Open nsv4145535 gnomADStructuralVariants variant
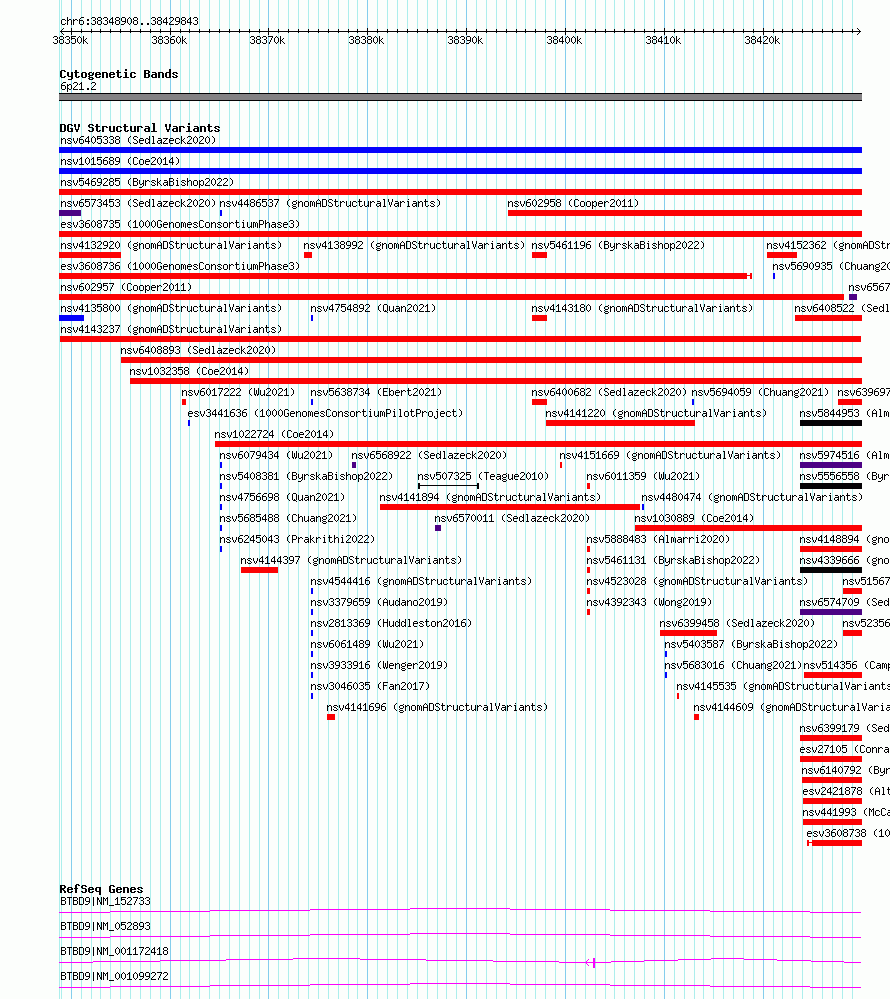 click(x=783, y=687)
